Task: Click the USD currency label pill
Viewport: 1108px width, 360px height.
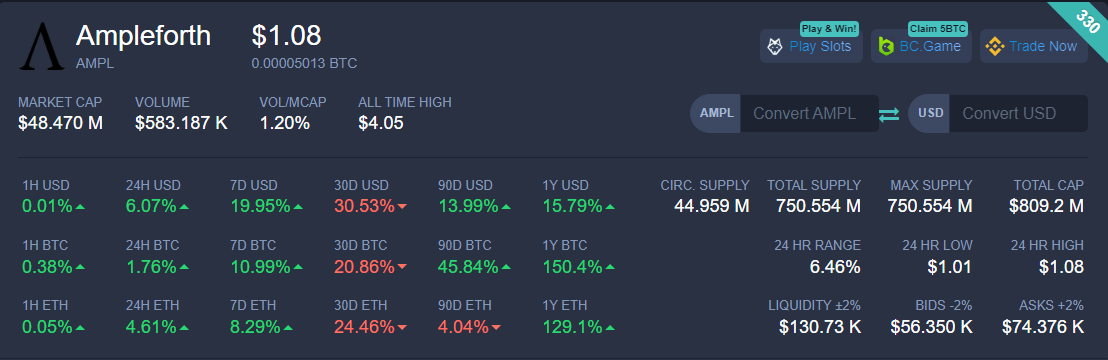Action: click(930, 114)
